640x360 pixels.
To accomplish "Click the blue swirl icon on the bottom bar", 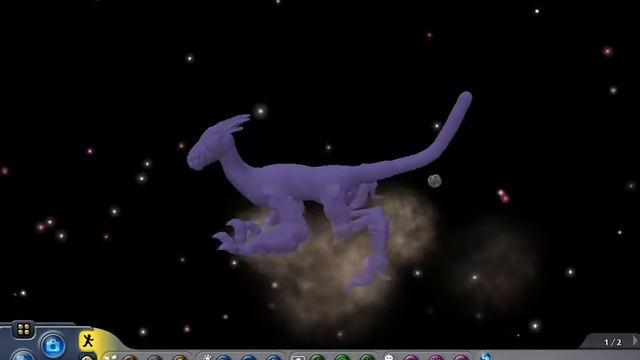I will pyautogui.click(x=485, y=357).
